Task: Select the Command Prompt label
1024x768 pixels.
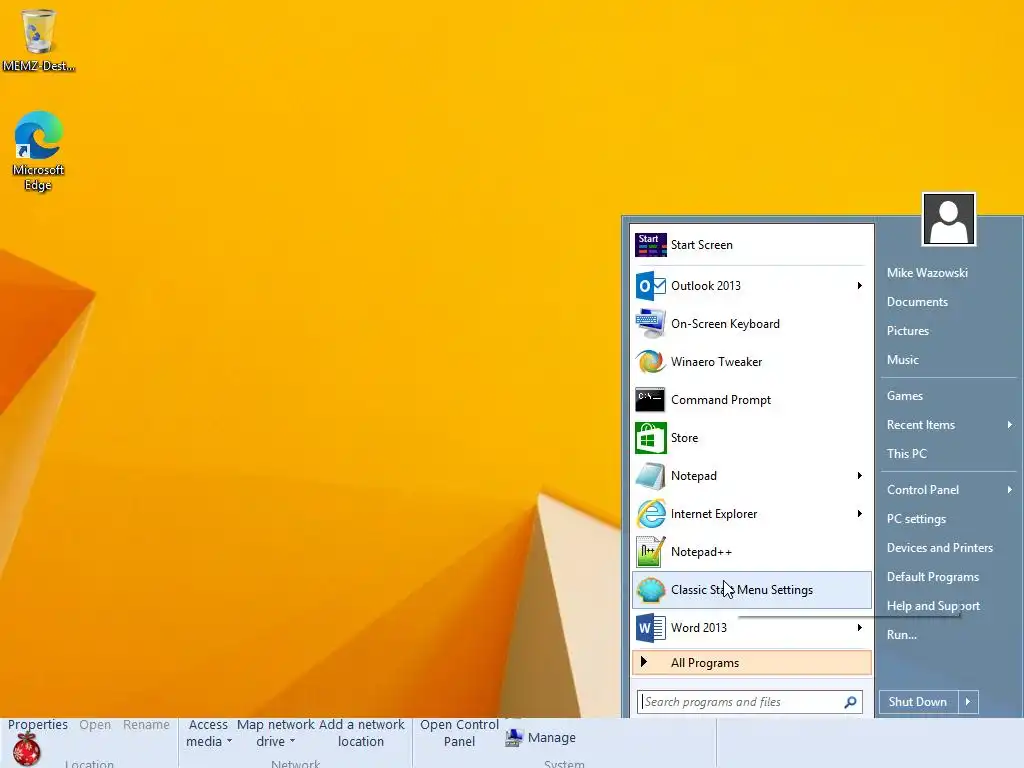Action: point(721,400)
